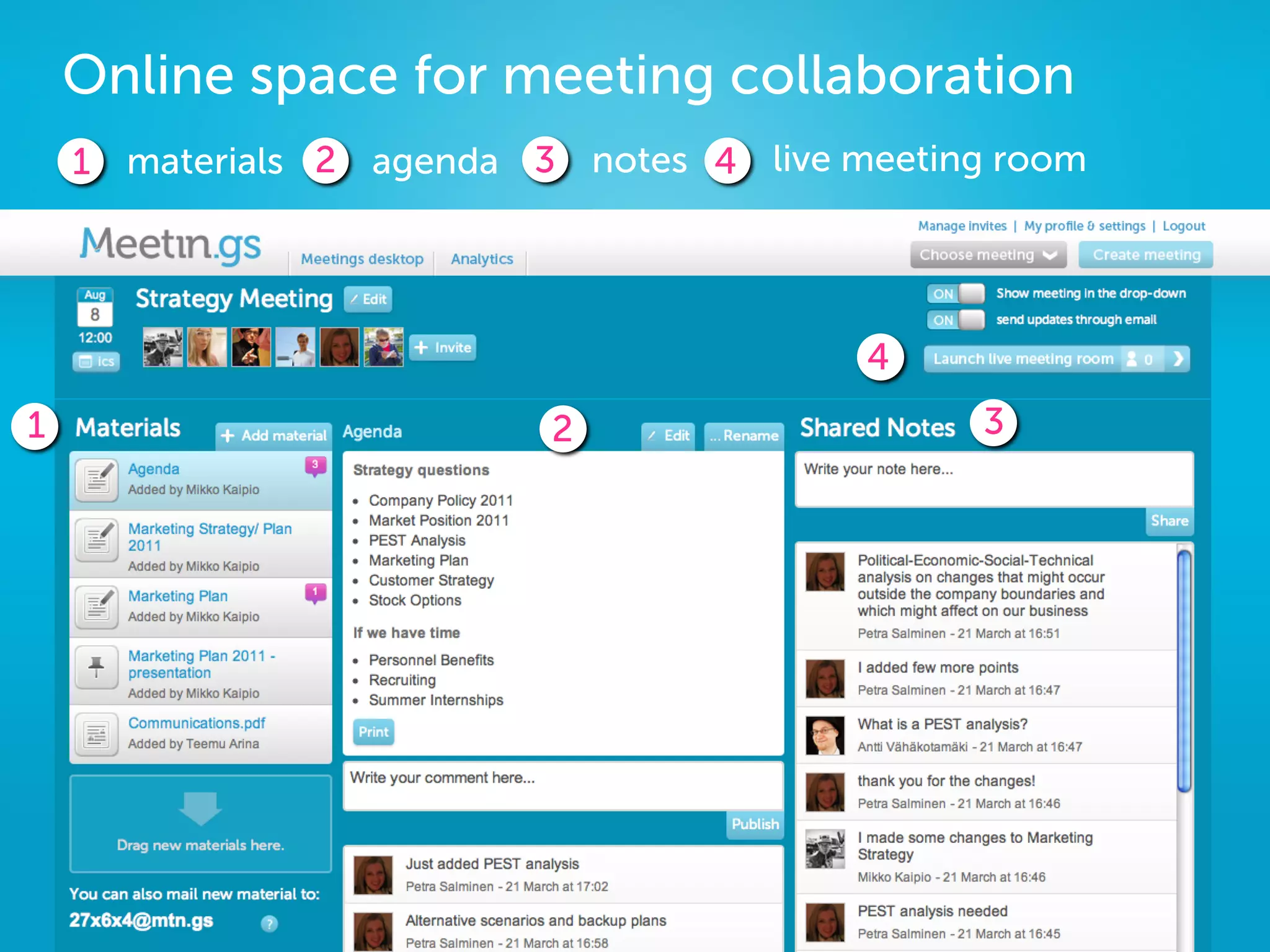Click the arrow on Launch live meeting room
1270x952 pixels.
point(1178,359)
